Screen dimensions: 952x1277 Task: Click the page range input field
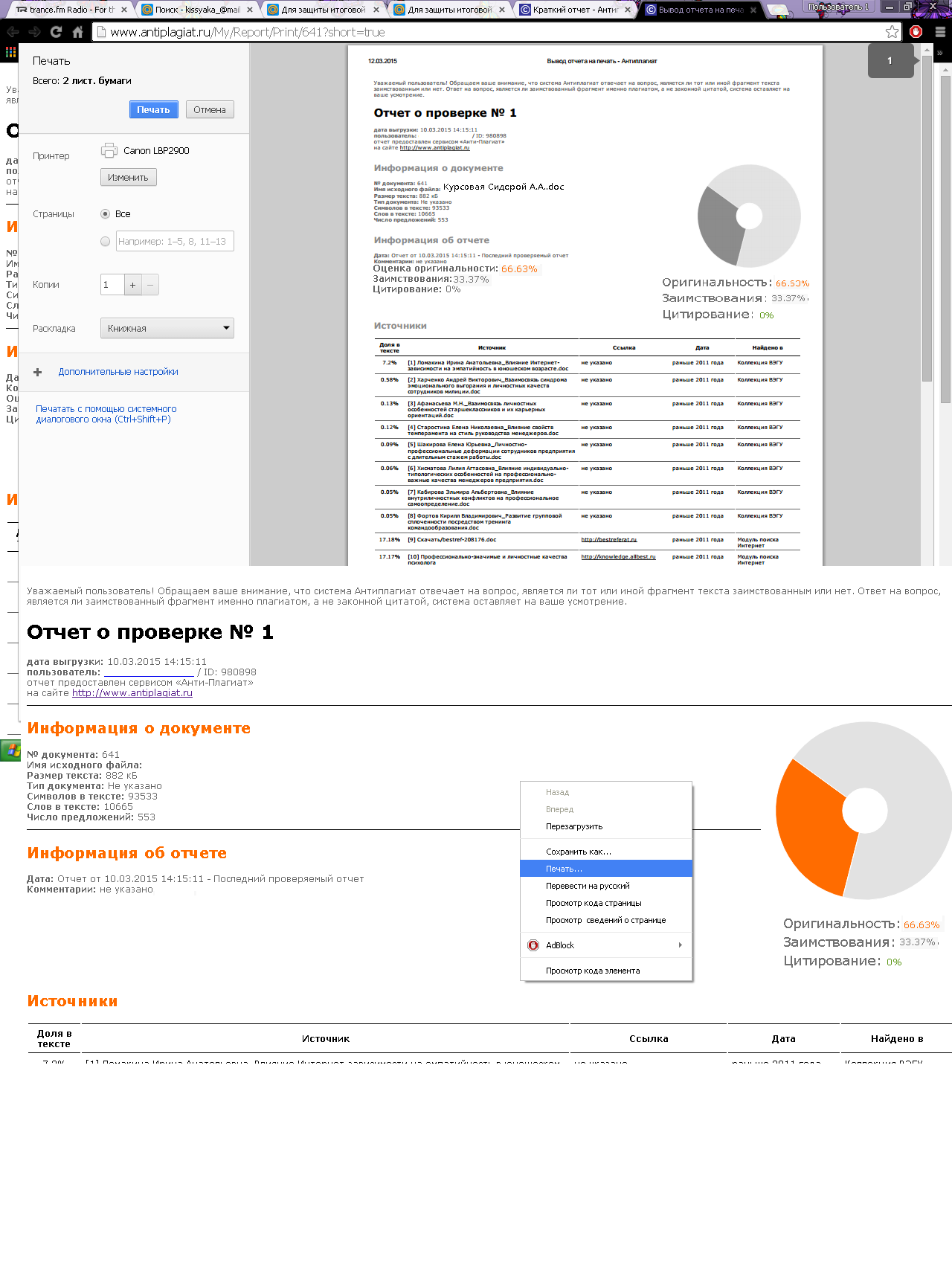175,241
